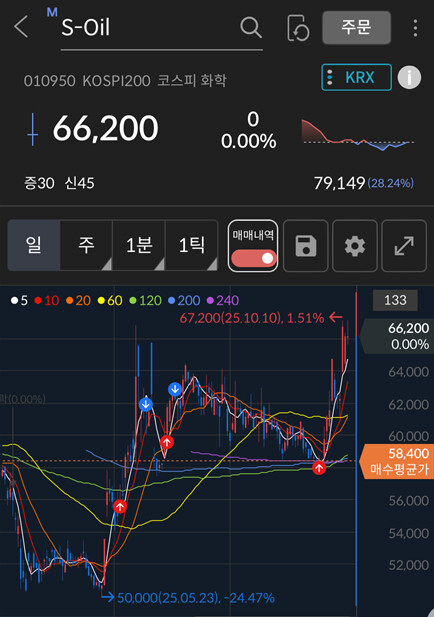
Task: Tap the 신45 credit label
Action: pyautogui.click(x=79, y=183)
